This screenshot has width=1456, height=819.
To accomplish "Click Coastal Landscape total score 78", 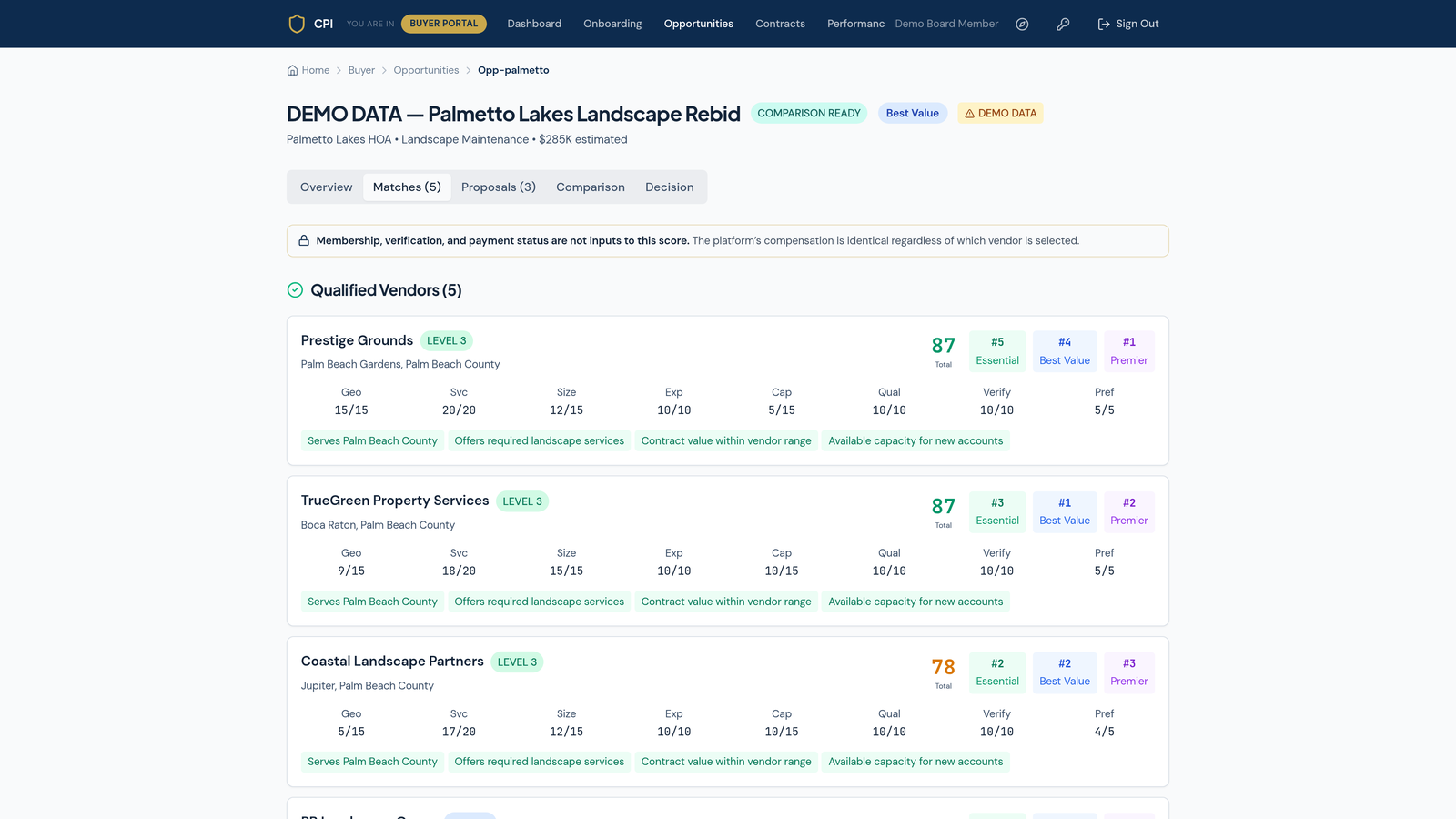I will tap(944, 668).
